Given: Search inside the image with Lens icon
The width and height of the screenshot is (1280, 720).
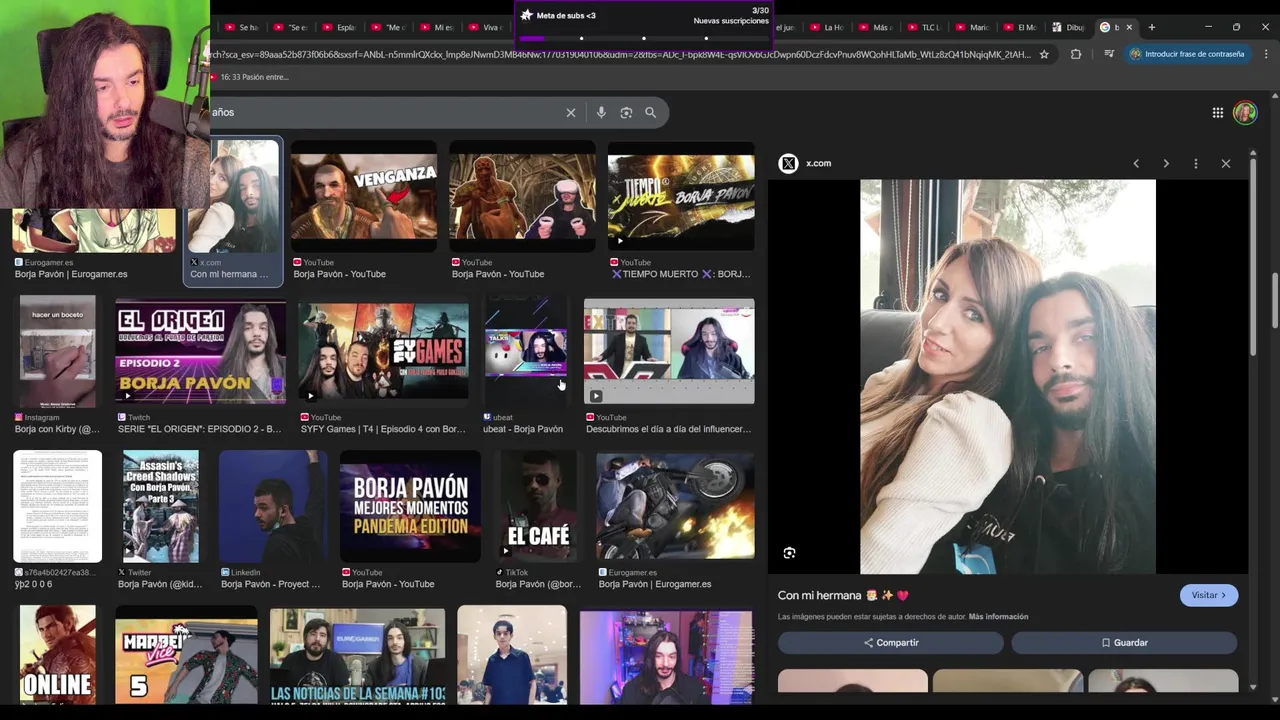Looking at the screenshot, I should pos(789,553).
